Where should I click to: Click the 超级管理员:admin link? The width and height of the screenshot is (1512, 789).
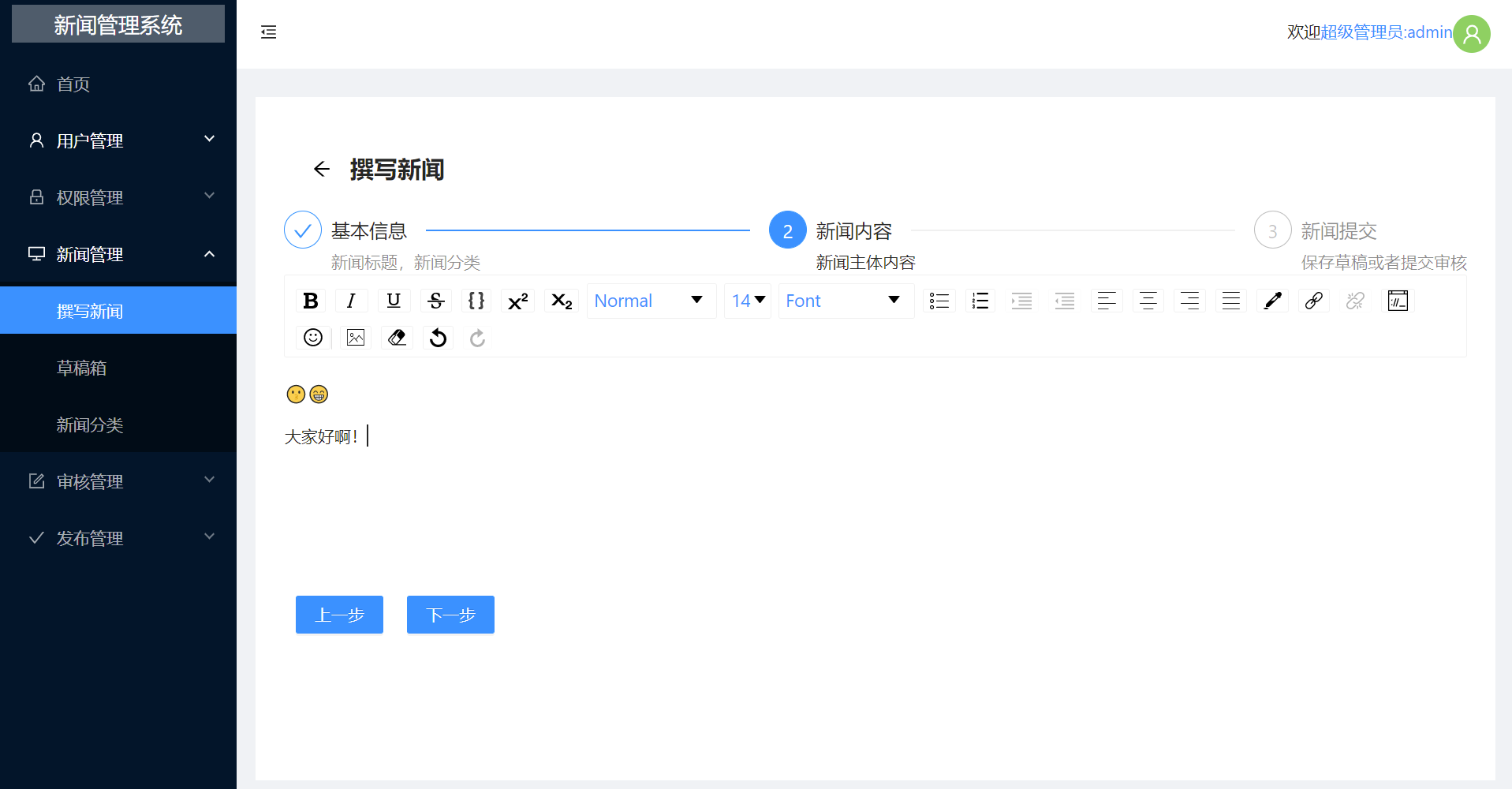pyautogui.click(x=1387, y=32)
